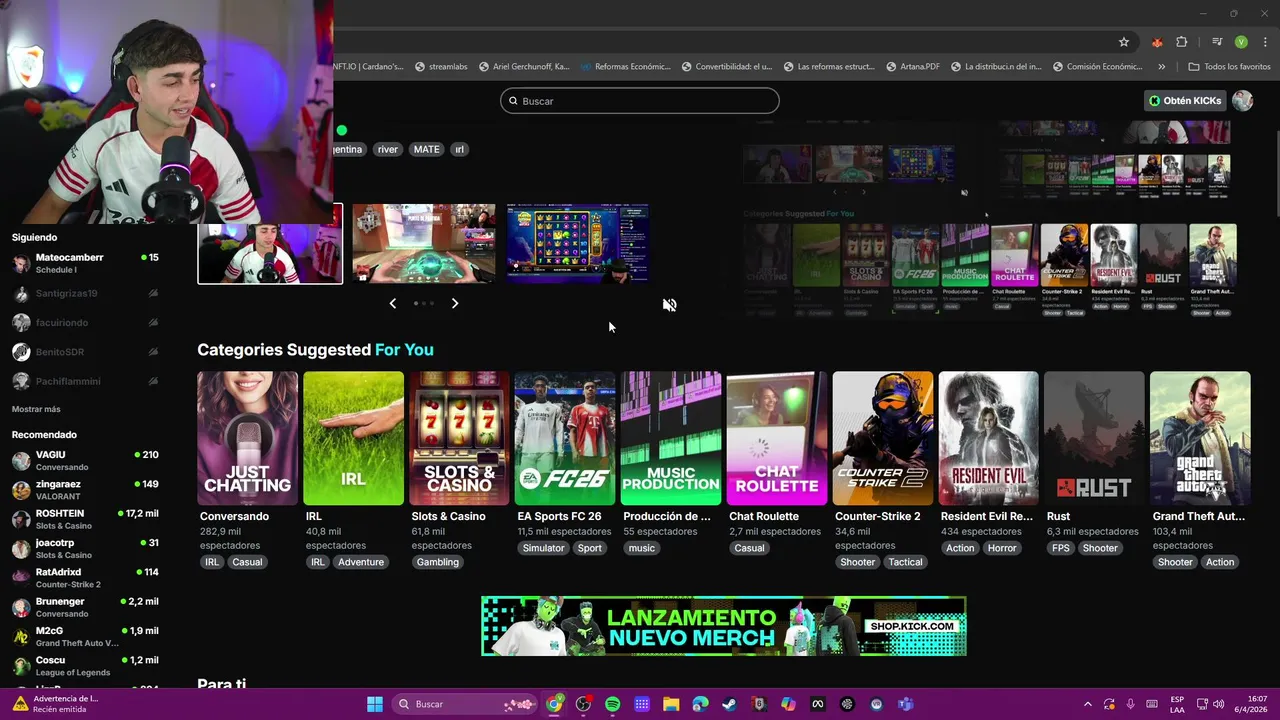The height and width of the screenshot is (720, 1280).
Task: Open Steam from the taskbar
Action: 729,704
